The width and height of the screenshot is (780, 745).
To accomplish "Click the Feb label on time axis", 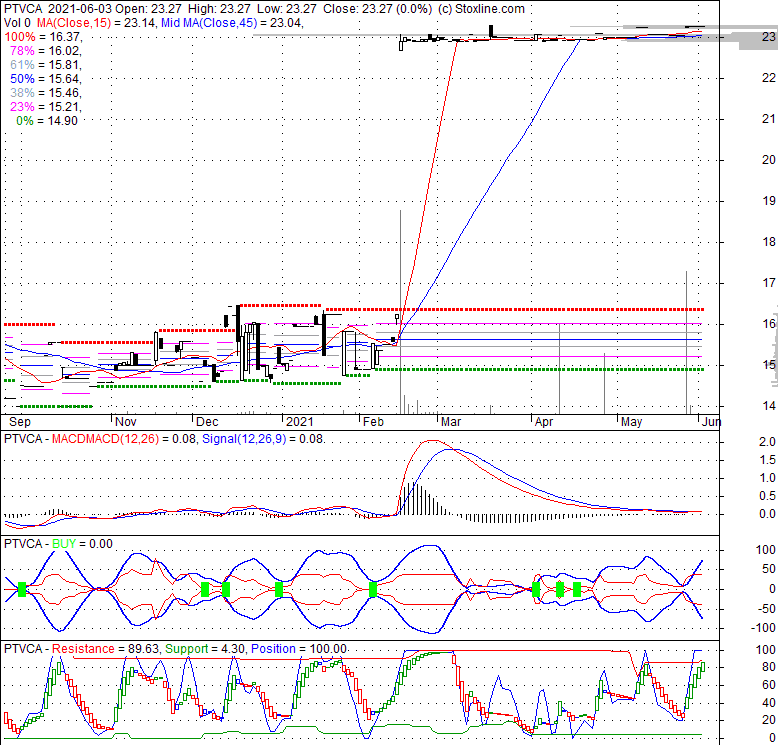I will 374,422.
